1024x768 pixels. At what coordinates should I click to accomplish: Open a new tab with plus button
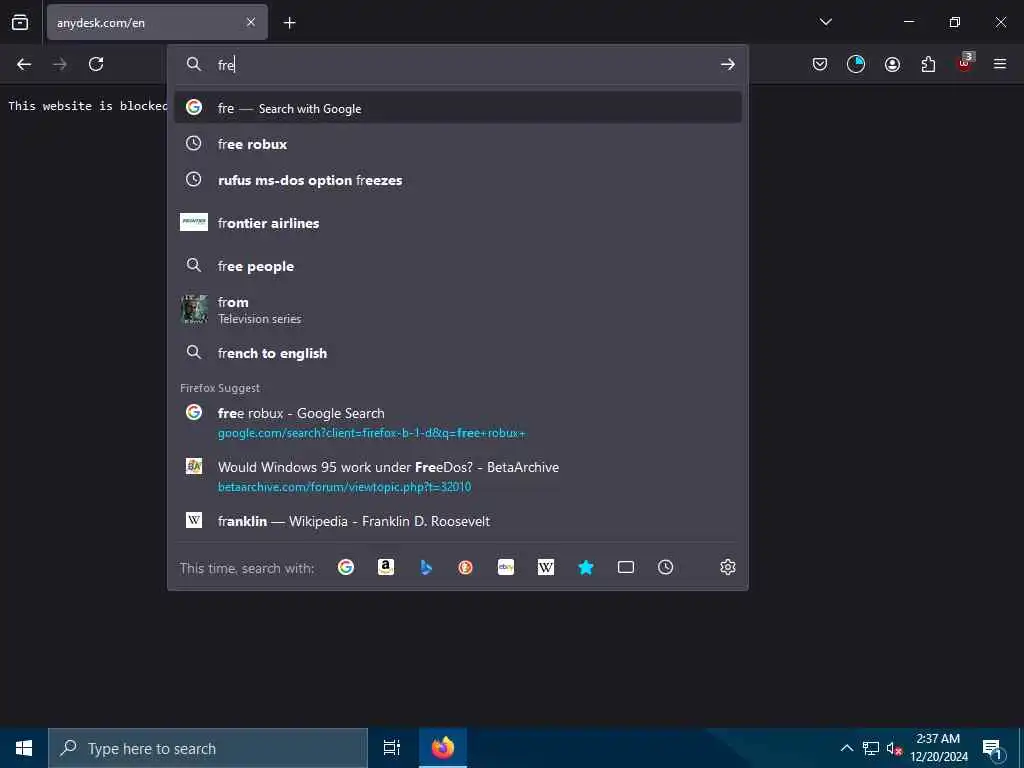click(289, 23)
